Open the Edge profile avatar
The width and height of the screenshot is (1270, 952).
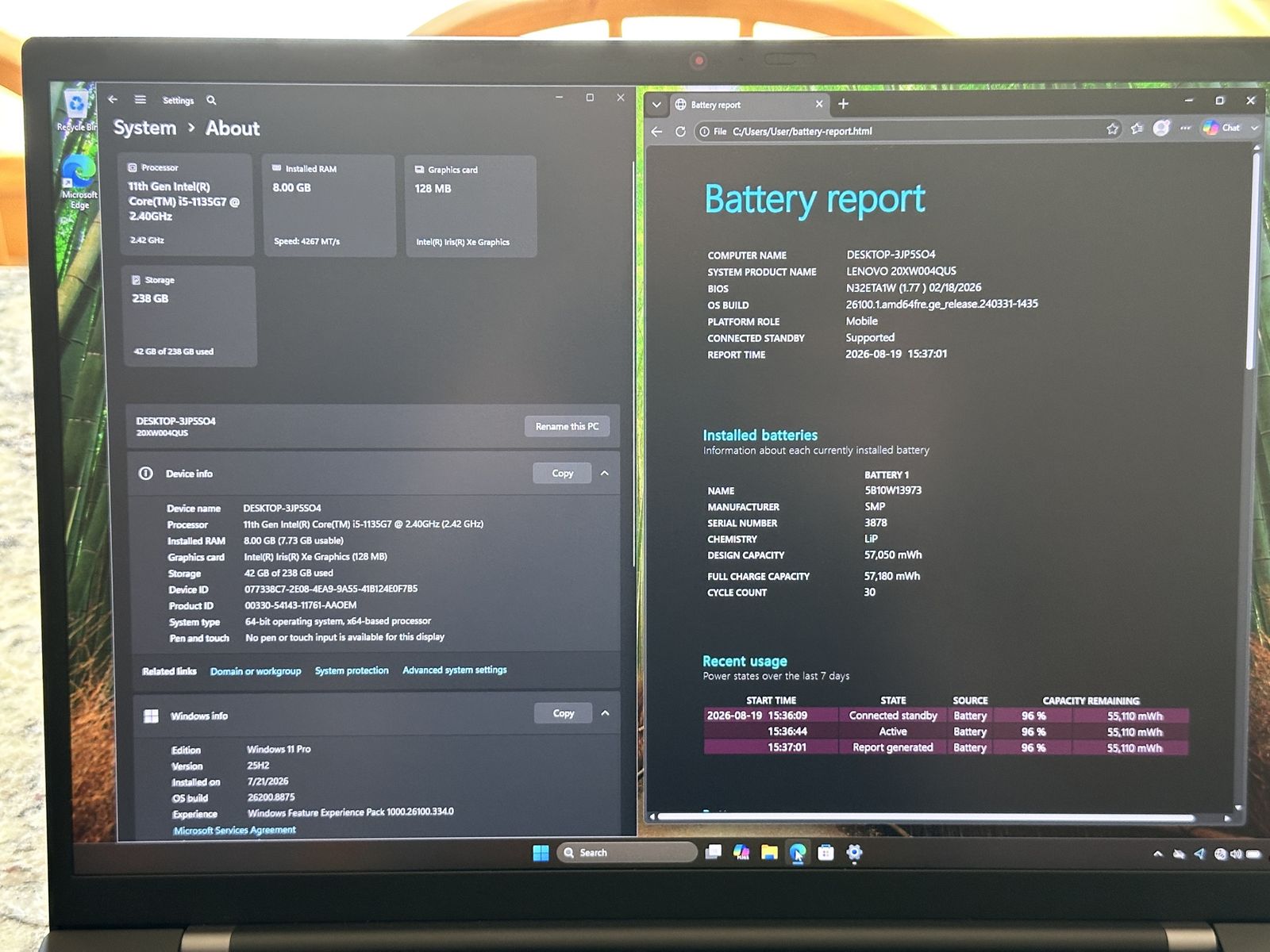coord(1161,128)
